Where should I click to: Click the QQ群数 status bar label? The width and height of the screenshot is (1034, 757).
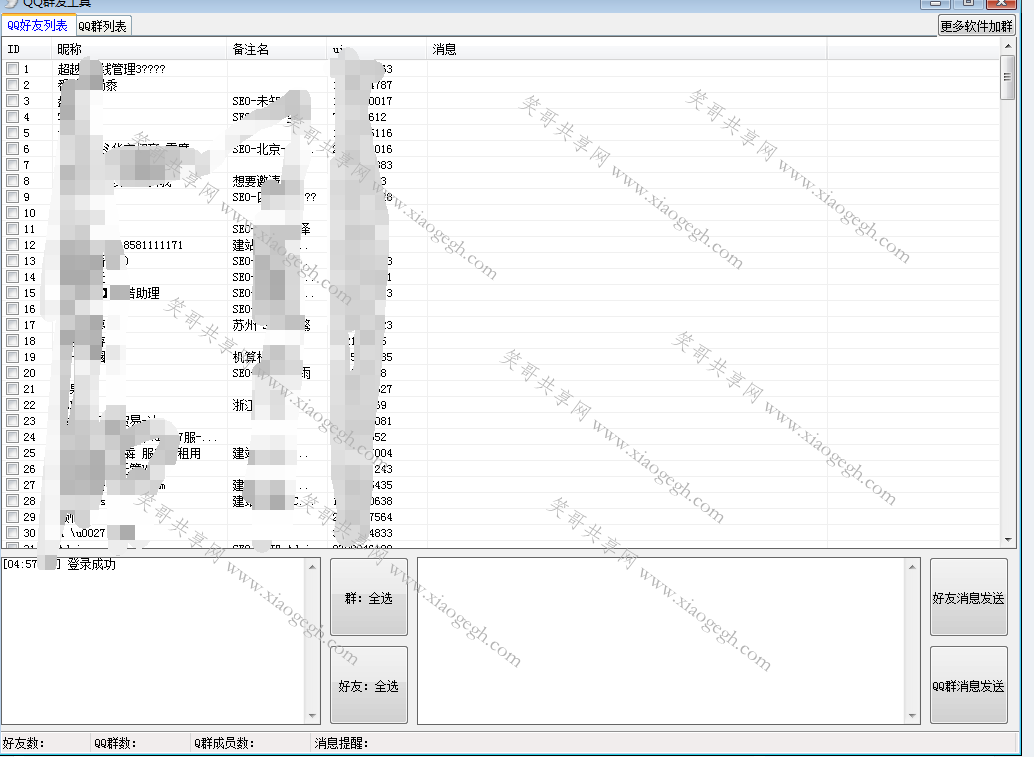pyautogui.click(x=115, y=743)
